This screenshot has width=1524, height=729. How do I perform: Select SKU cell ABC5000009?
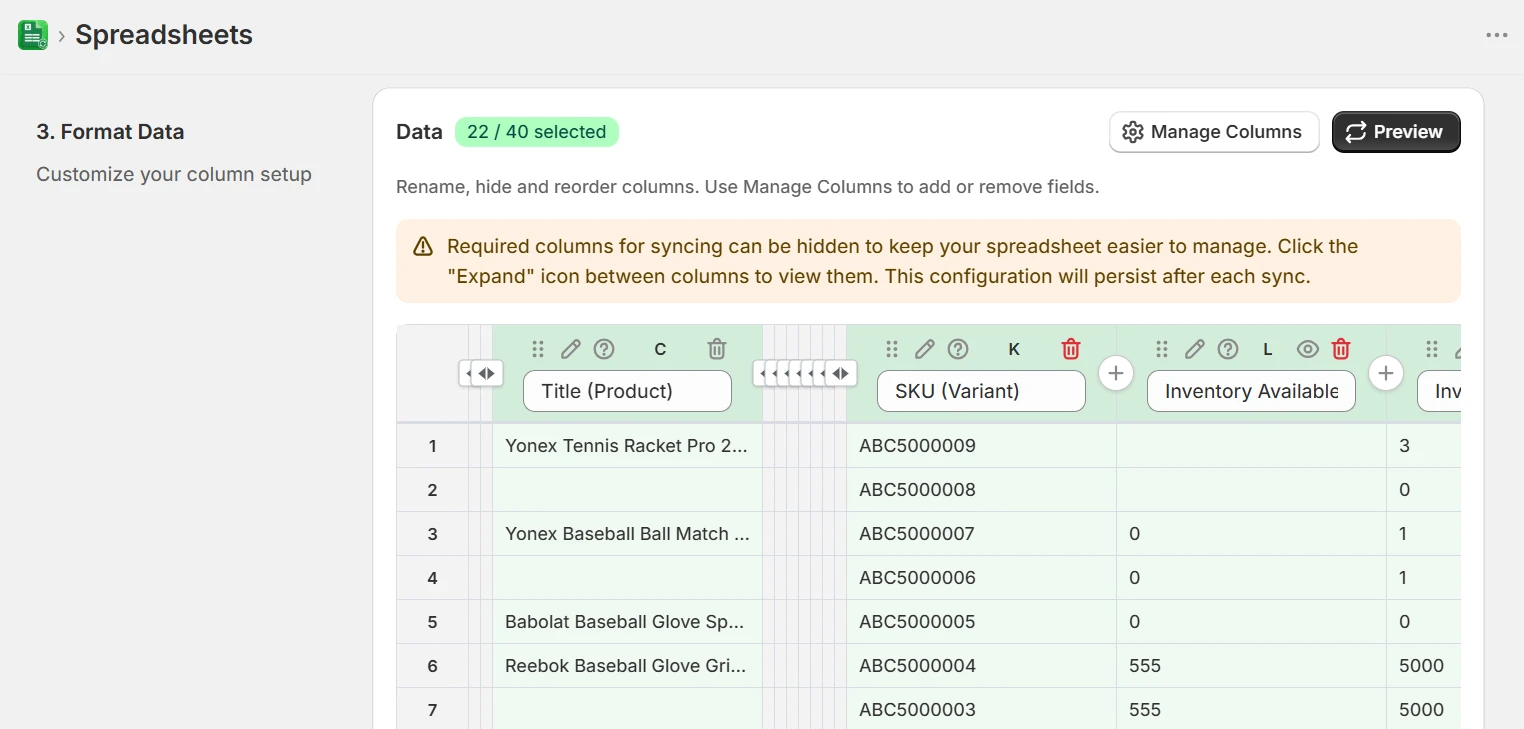point(981,446)
